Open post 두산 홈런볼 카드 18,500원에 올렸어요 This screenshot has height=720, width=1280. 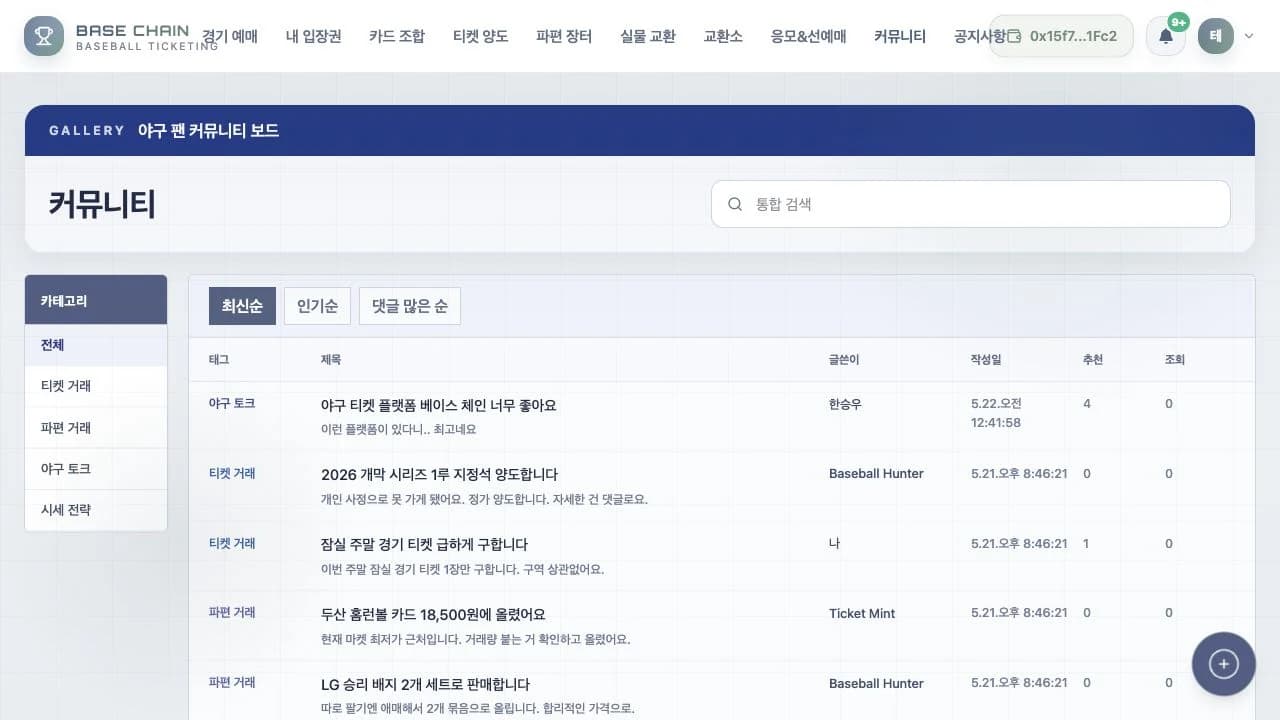[433, 614]
